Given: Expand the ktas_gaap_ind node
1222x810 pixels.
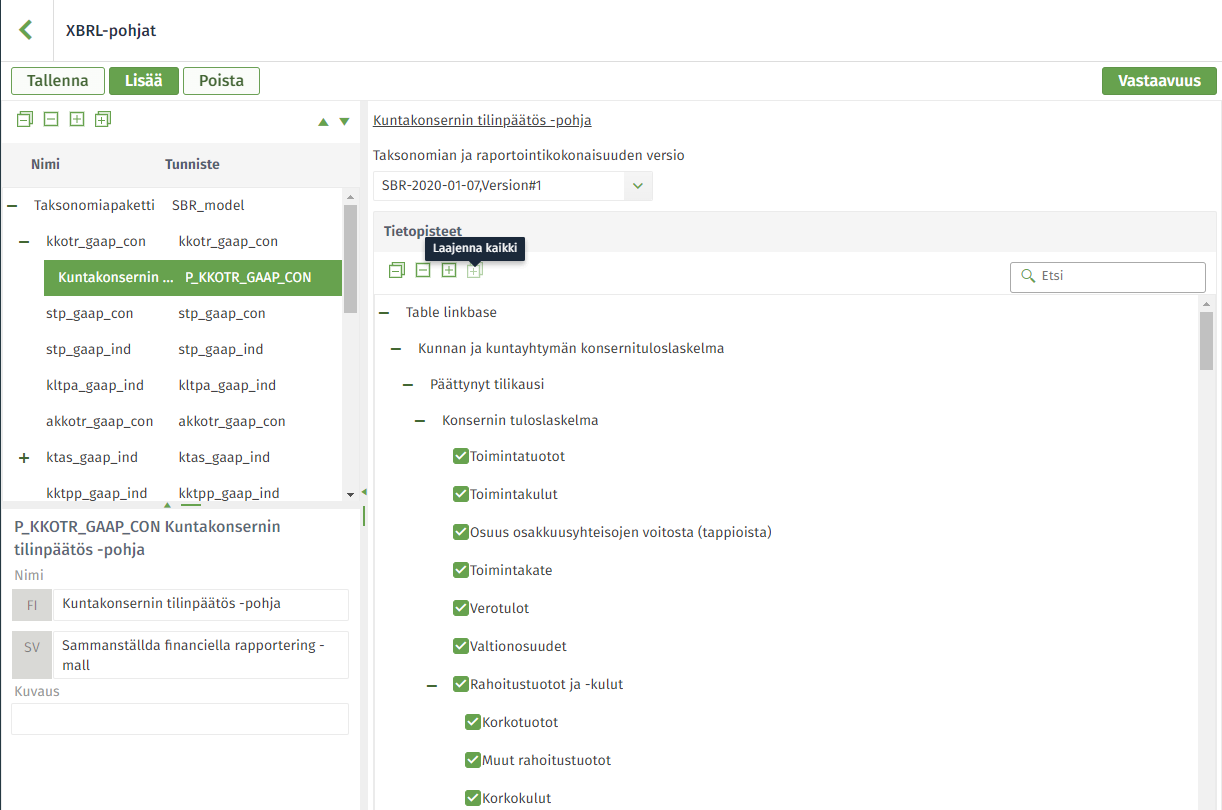Looking at the screenshot, I should pyautogui.click(x=24, y=457).
